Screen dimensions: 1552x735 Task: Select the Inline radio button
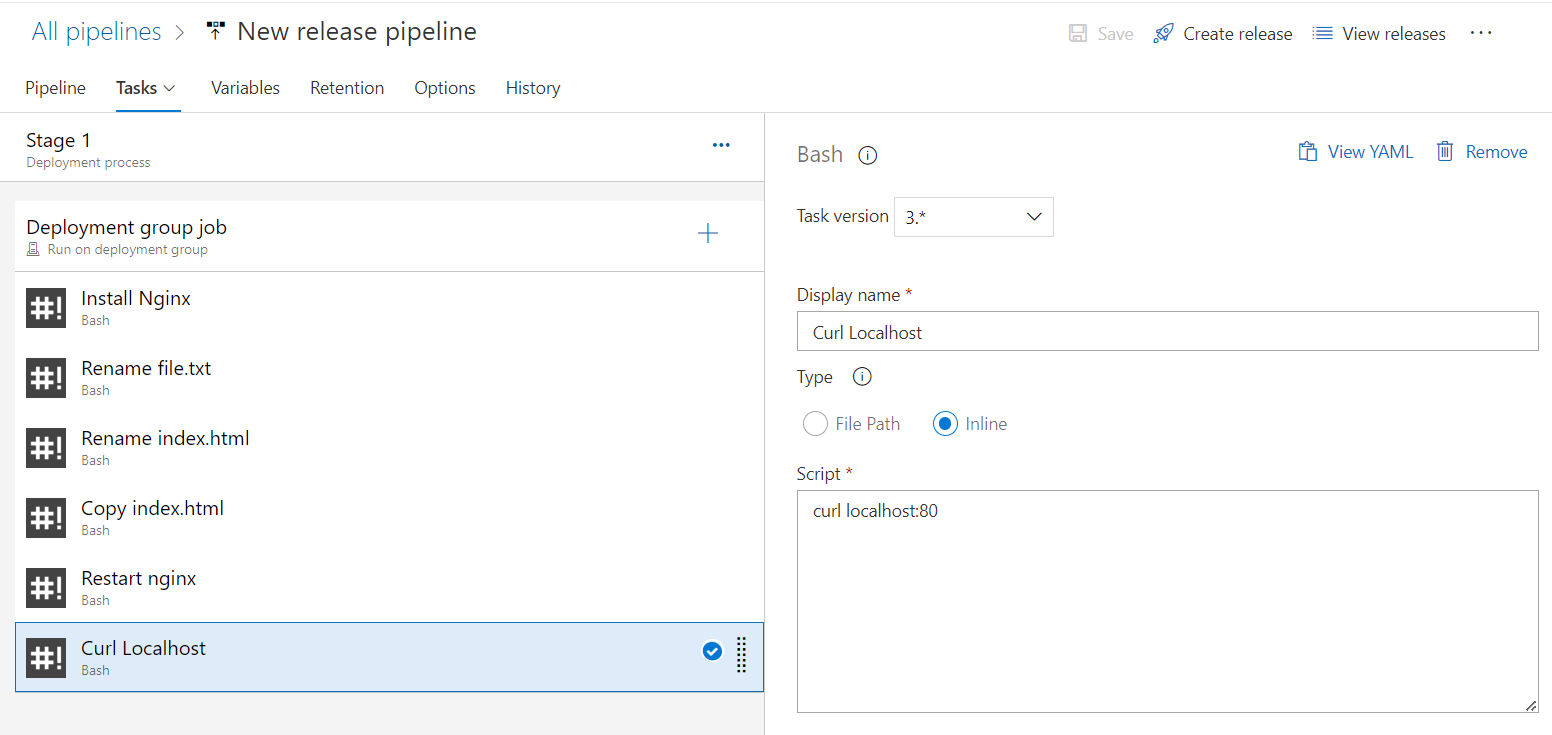tap(945, 424)
